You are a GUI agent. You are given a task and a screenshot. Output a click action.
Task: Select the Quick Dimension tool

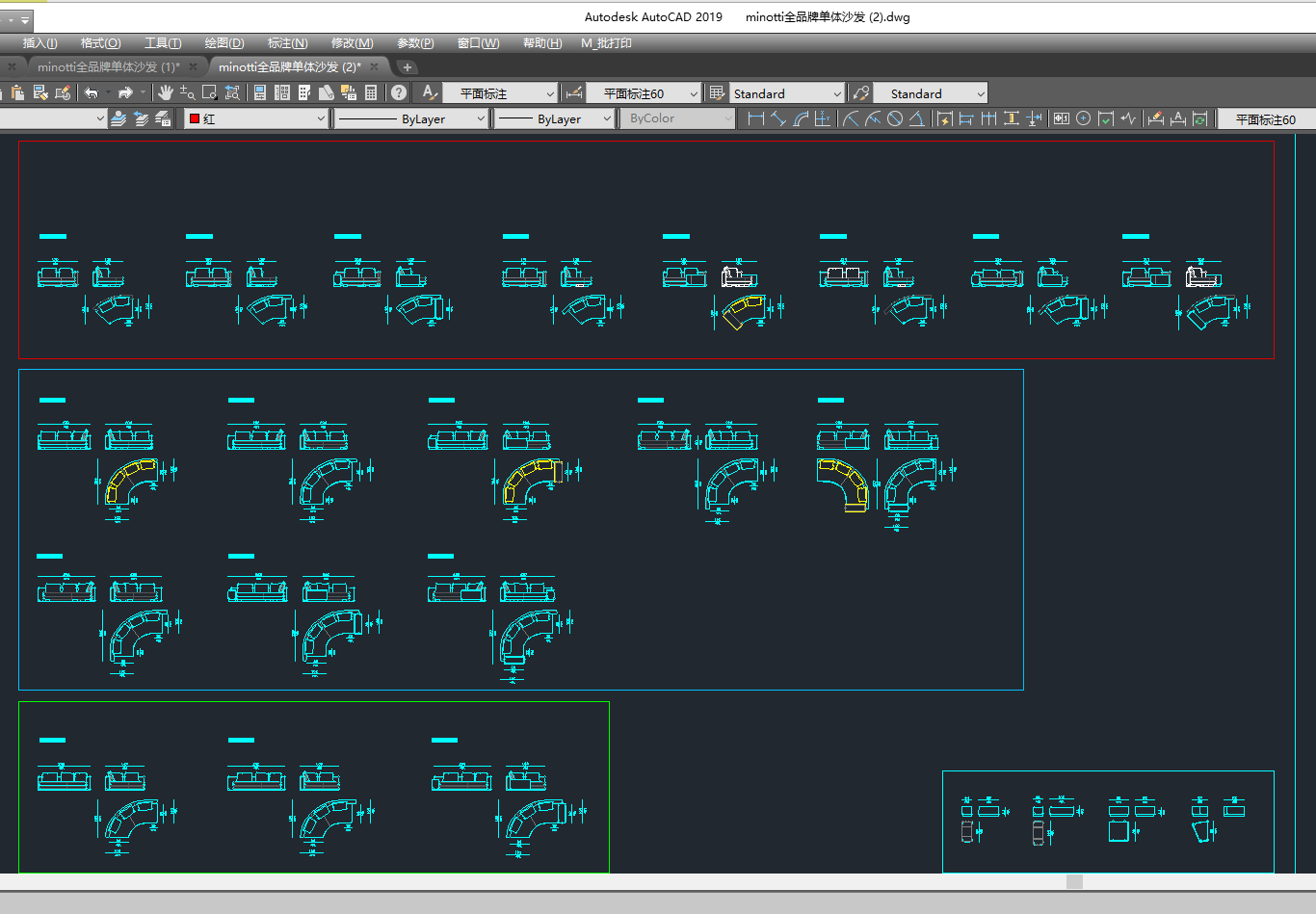click(945, 118)
